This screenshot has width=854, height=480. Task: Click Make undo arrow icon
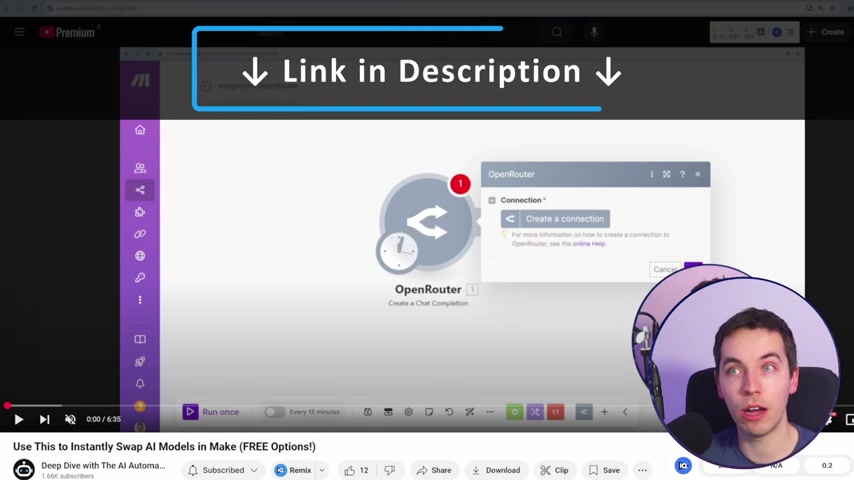449,412
